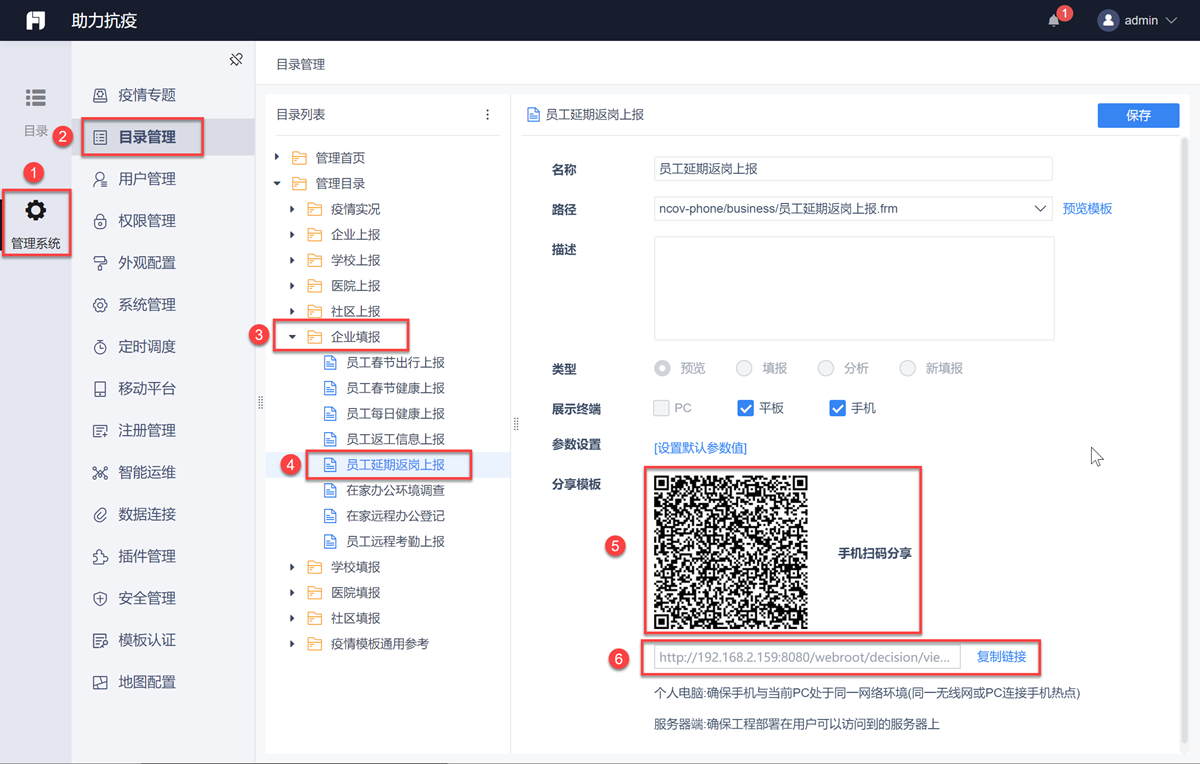Click the 地图配置 map icon

[x=100, y=682]
